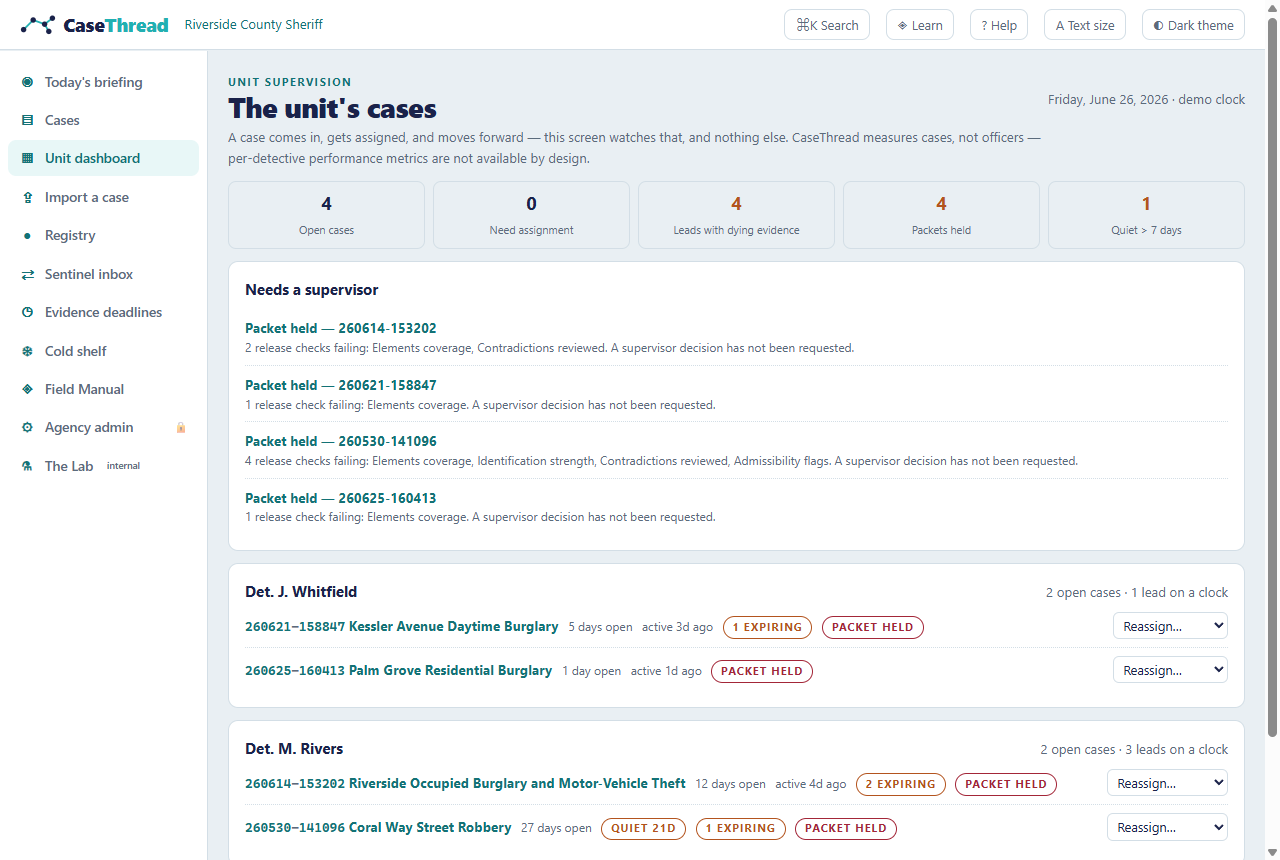Screen dimensions: 1280x860
Task: Open case 260530-141096 Coral Way Street Robbery
Action: (x=378, y=828)
